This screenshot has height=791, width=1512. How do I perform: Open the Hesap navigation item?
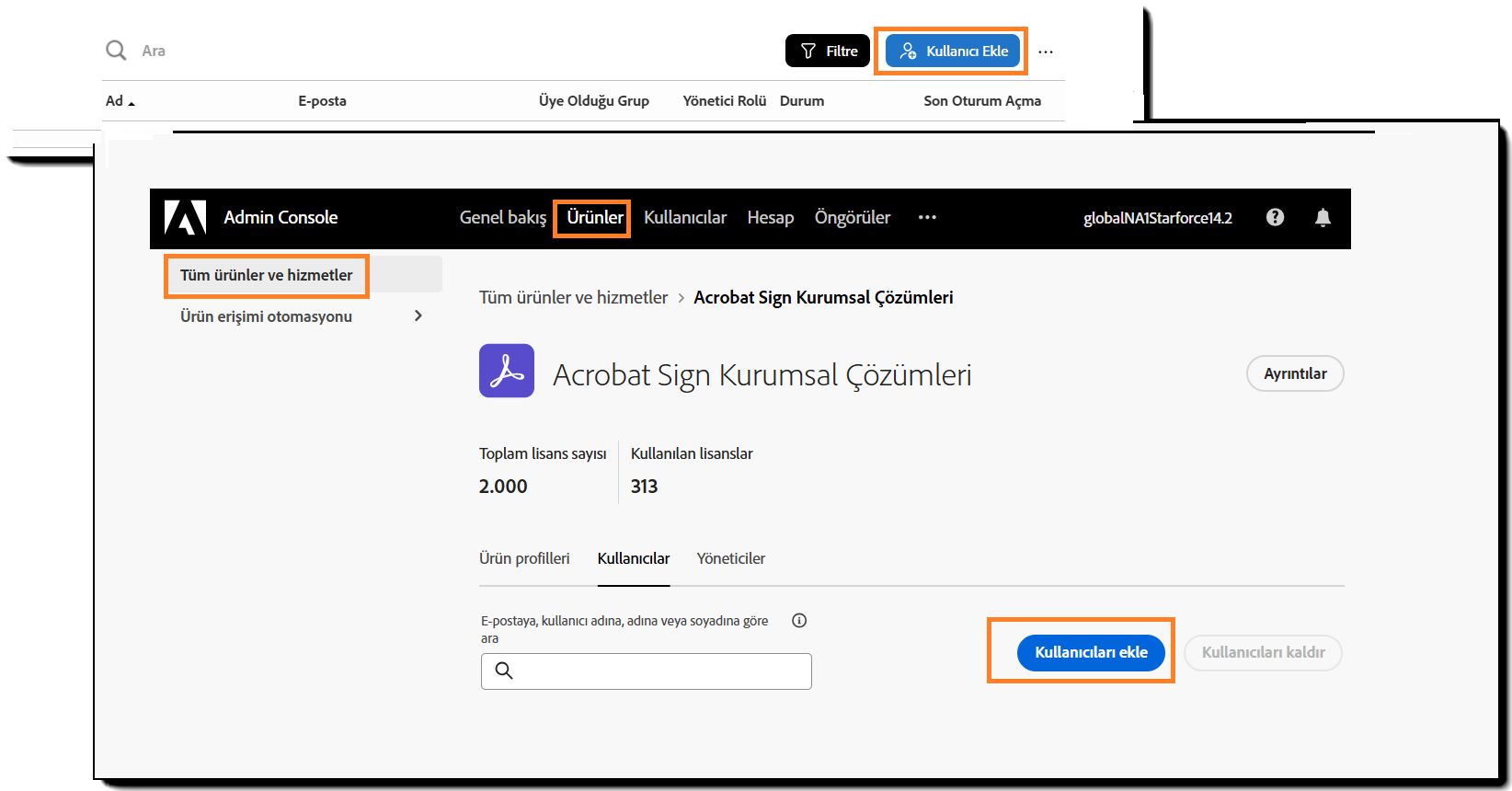pyautogui.click(x=770, y=217)
